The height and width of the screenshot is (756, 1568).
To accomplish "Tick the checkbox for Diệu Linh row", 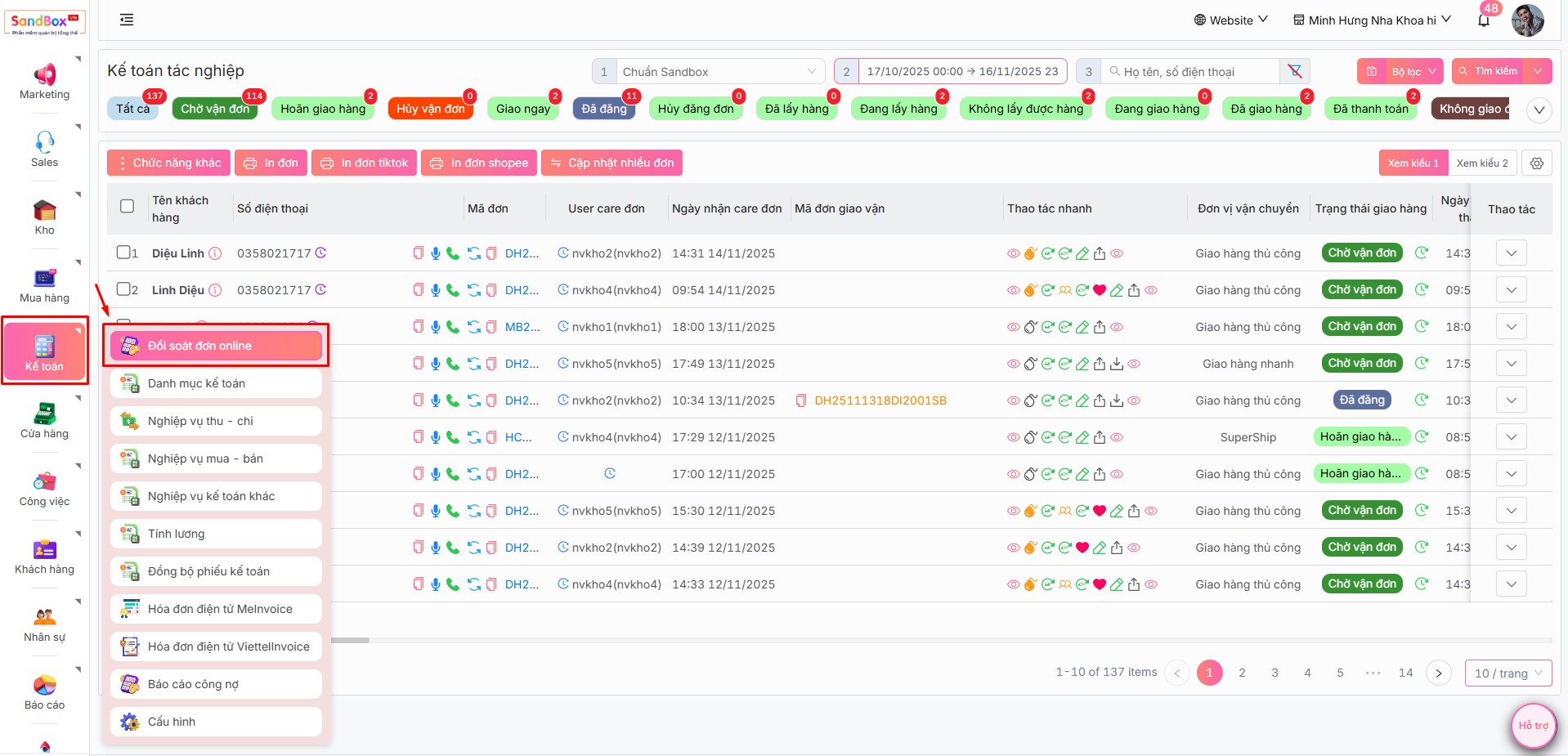I will point(123,253).
